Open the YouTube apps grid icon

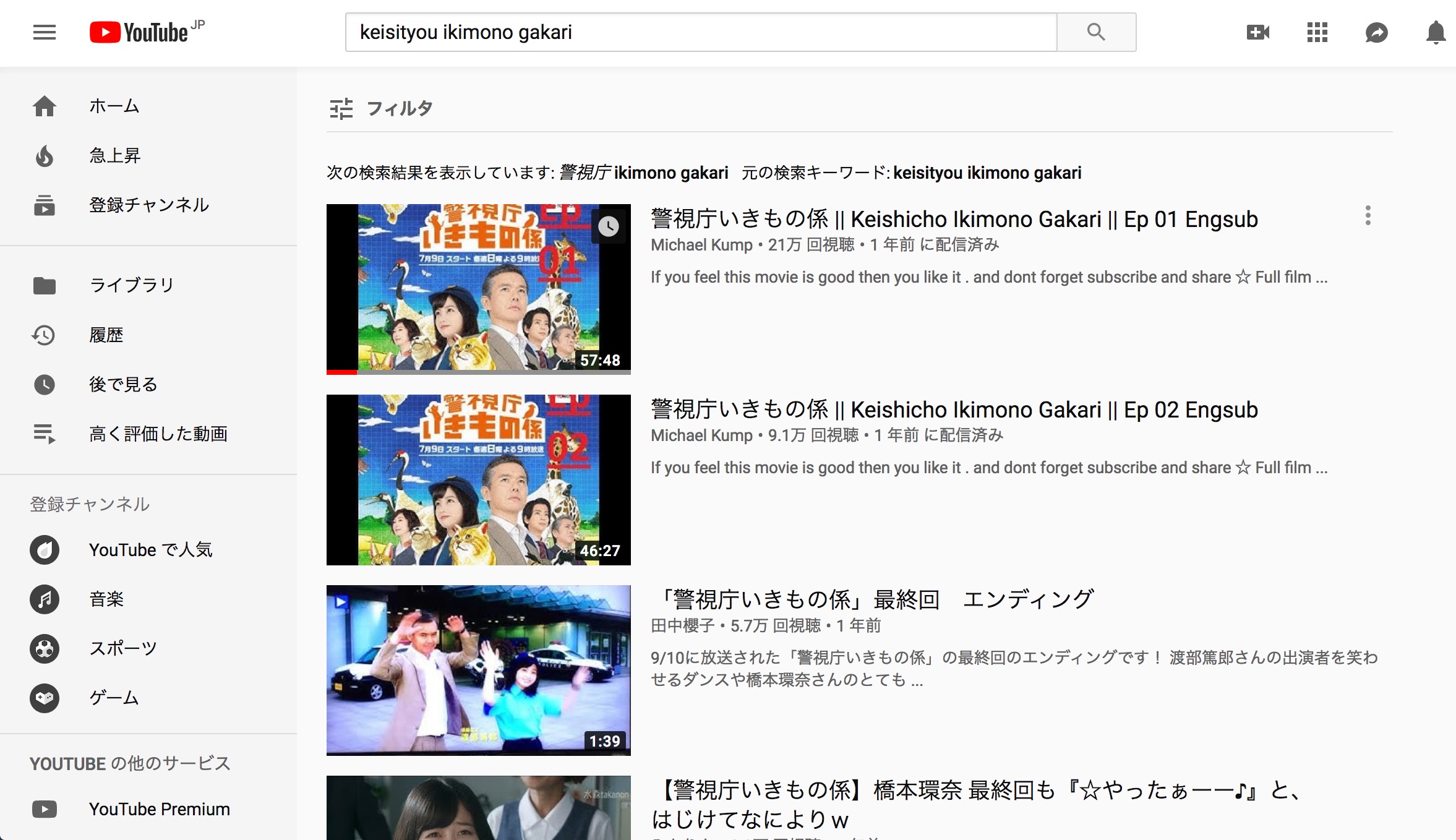[1317, 32]
